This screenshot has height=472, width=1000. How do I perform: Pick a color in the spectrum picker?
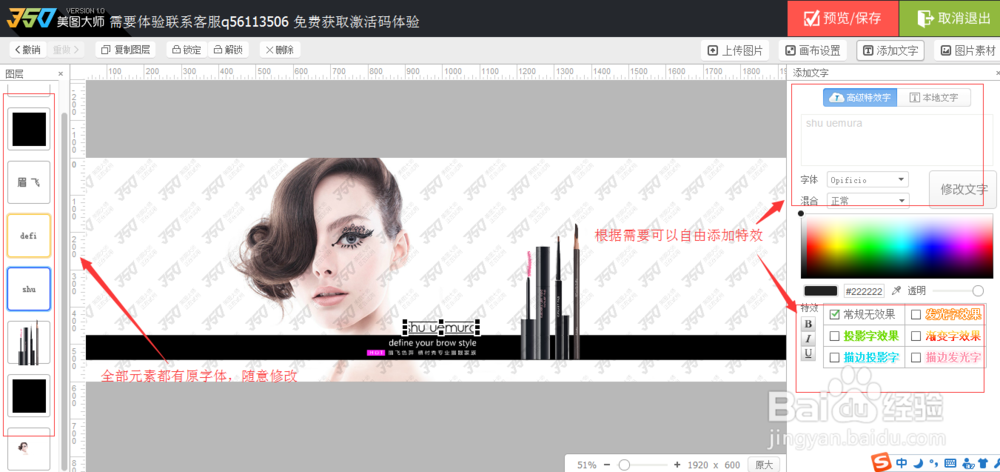pos(897,246)
